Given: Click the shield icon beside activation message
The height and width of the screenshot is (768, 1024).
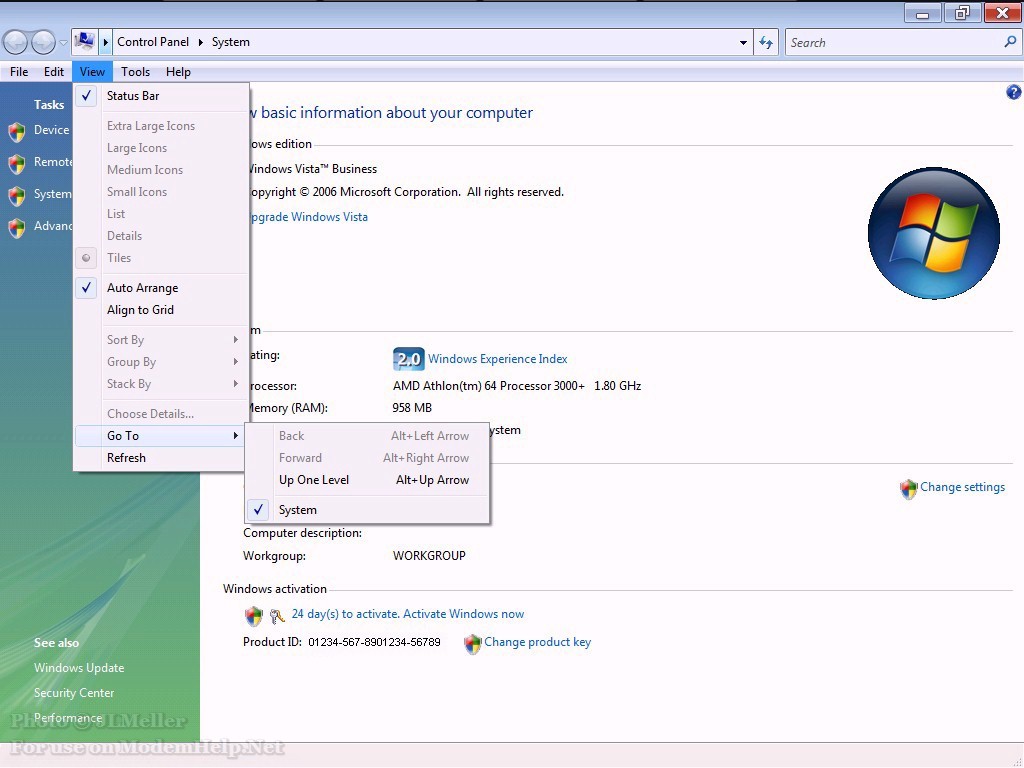Looking at the screenshot, I should (x=253, y=615).
